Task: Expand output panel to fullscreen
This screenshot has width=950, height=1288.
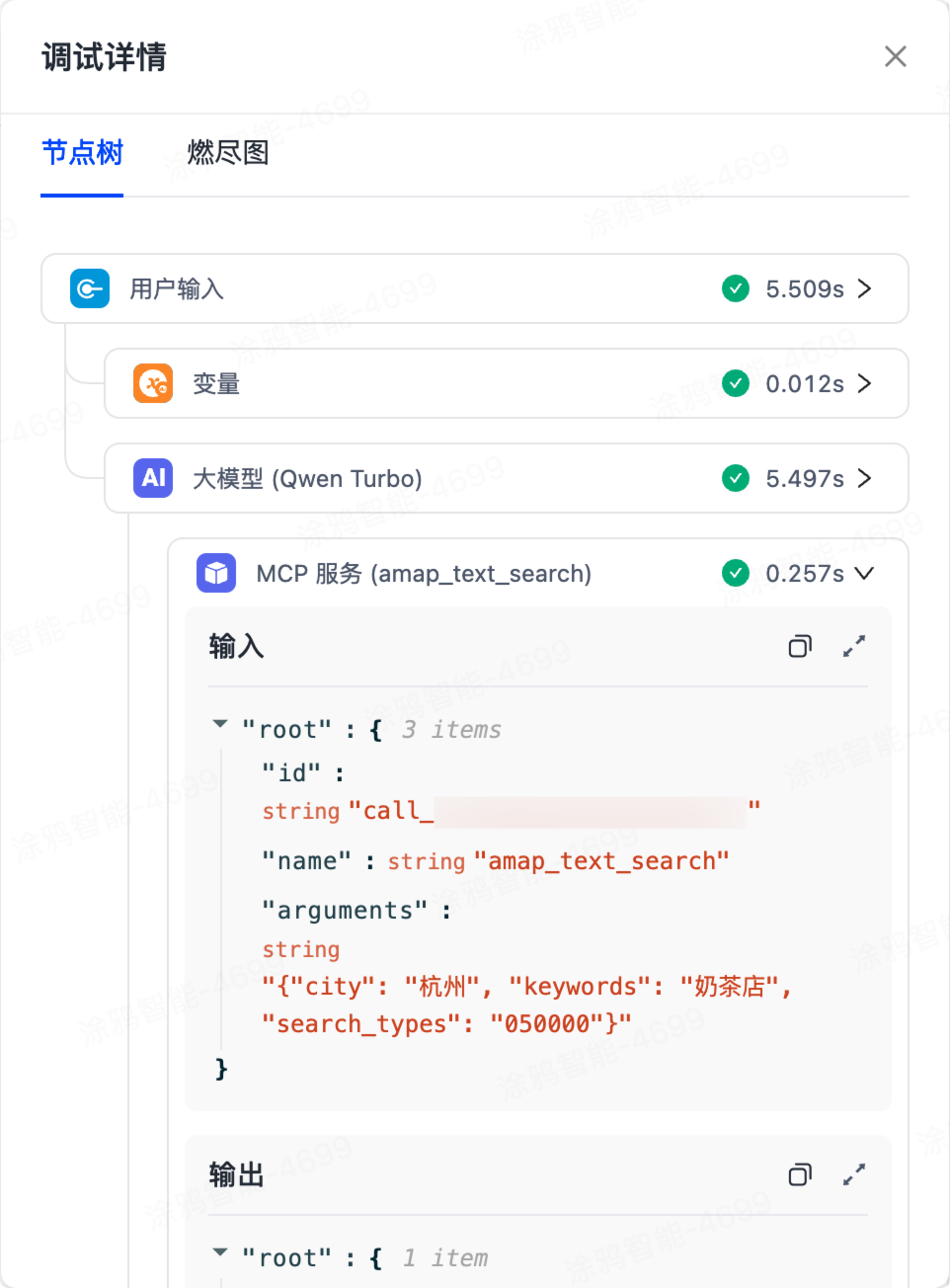Action: [x=854, y=1174]
